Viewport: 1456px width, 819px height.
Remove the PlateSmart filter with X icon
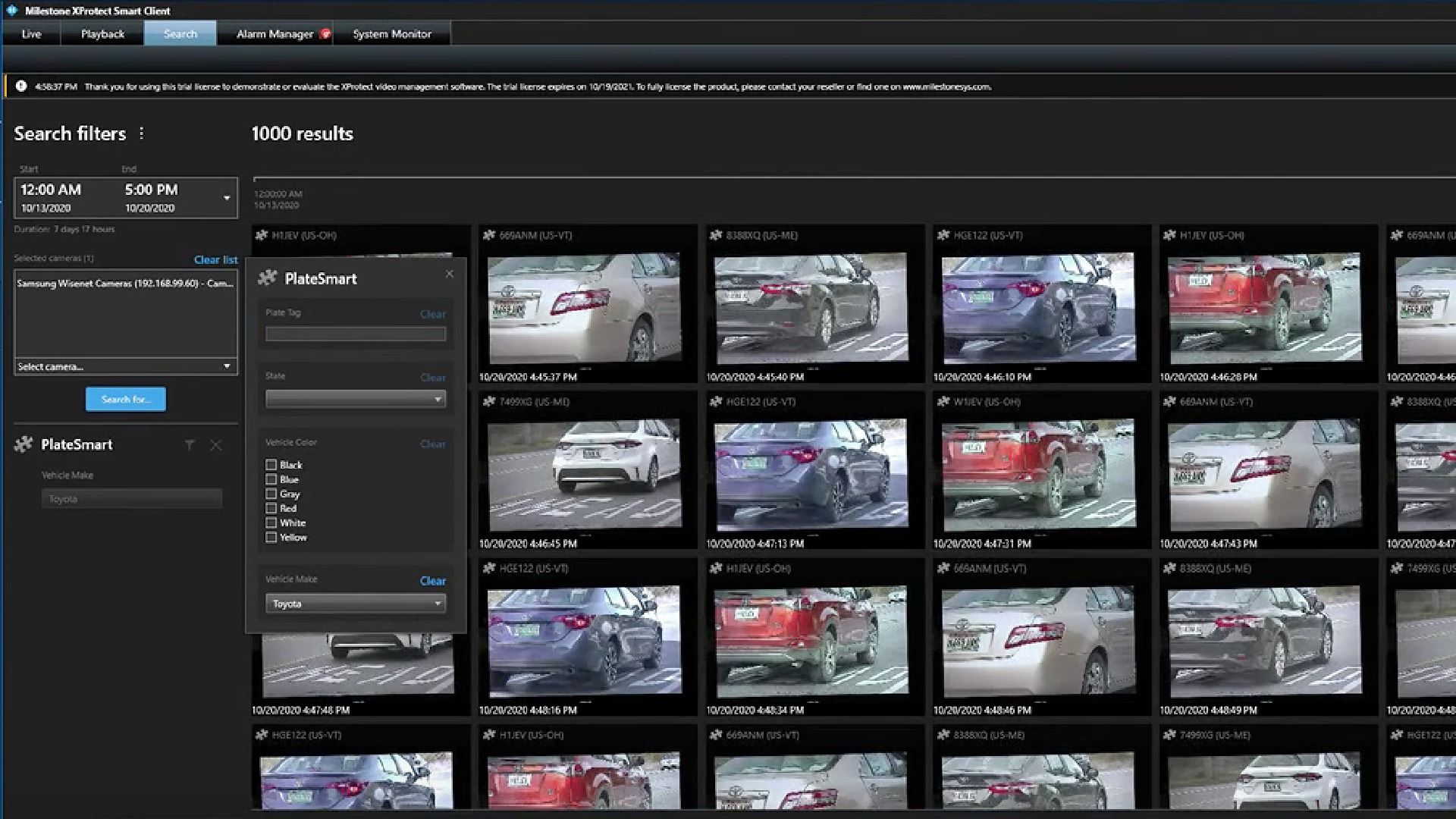pos(216,445)
